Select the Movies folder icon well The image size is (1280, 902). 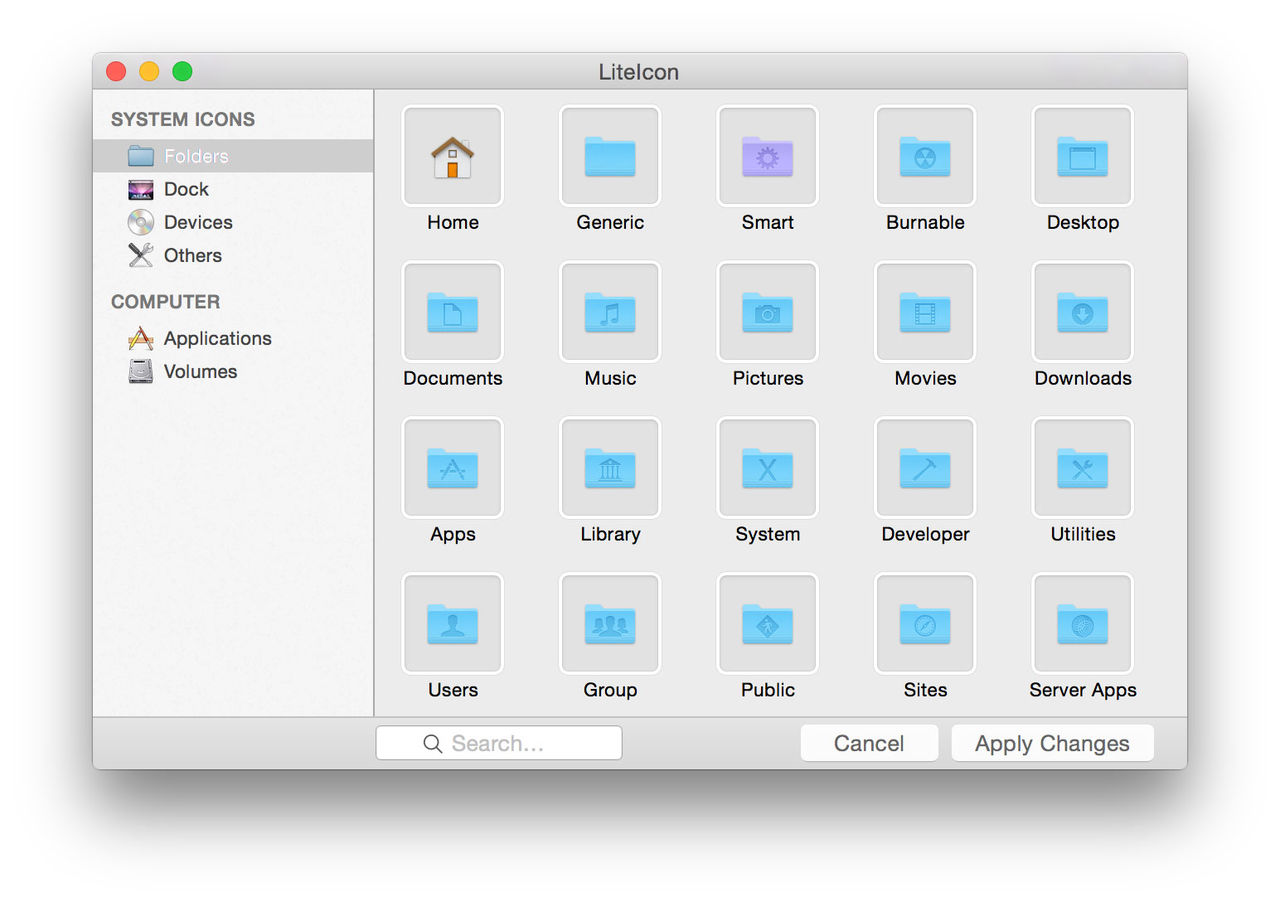point(925,312)
